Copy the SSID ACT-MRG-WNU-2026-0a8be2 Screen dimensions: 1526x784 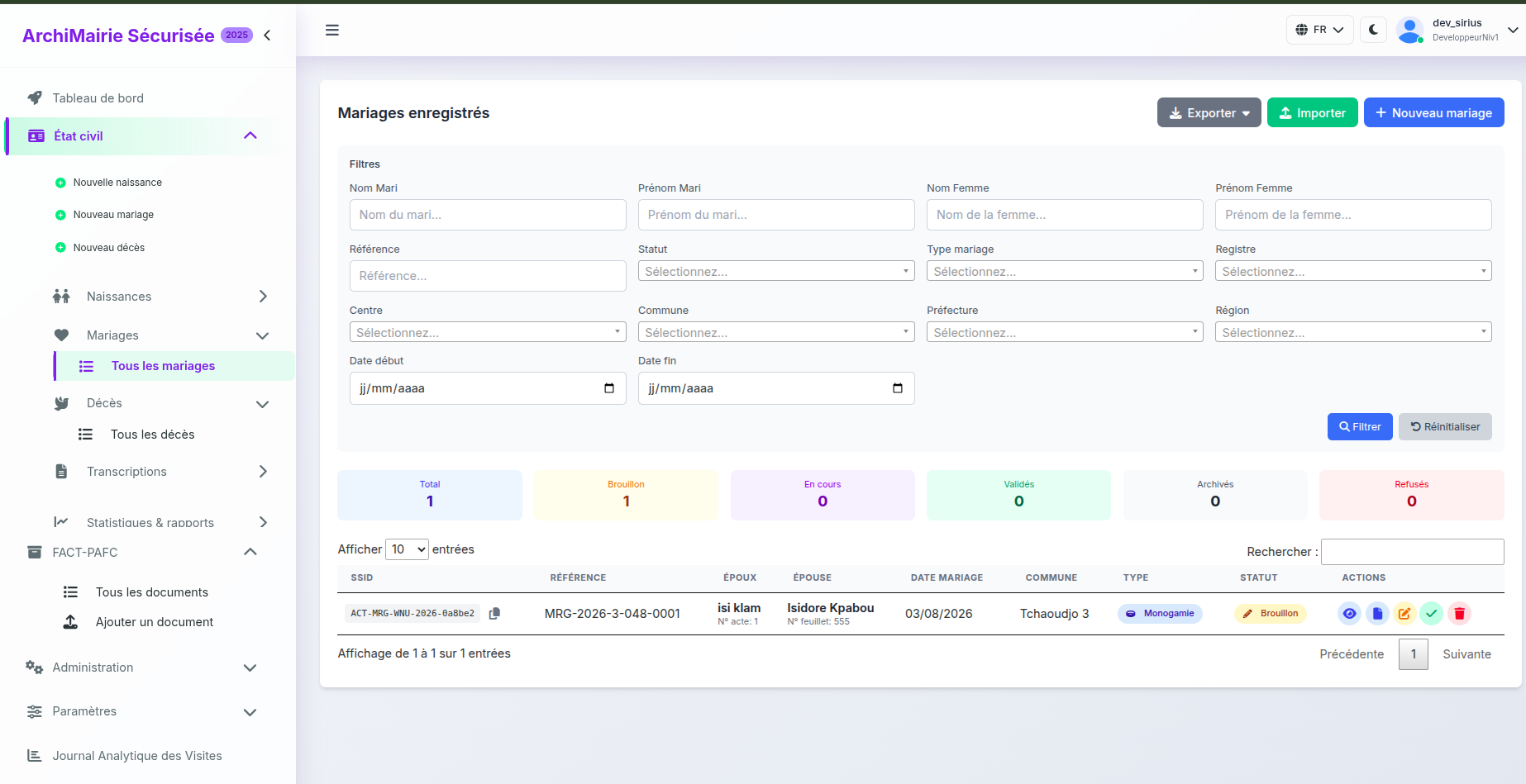(x=494, y=613)
